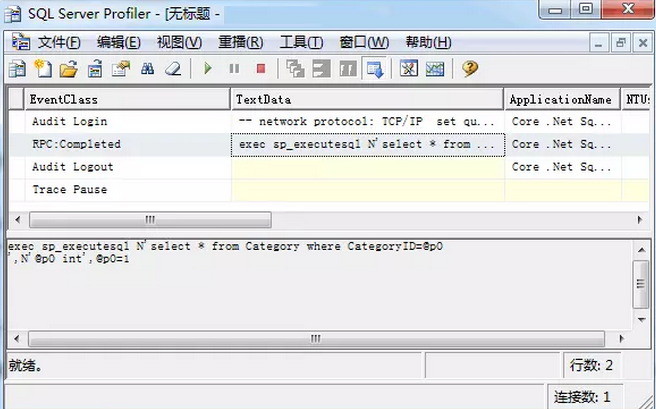Click ApplicationName cell in Audit Login row

563,122
